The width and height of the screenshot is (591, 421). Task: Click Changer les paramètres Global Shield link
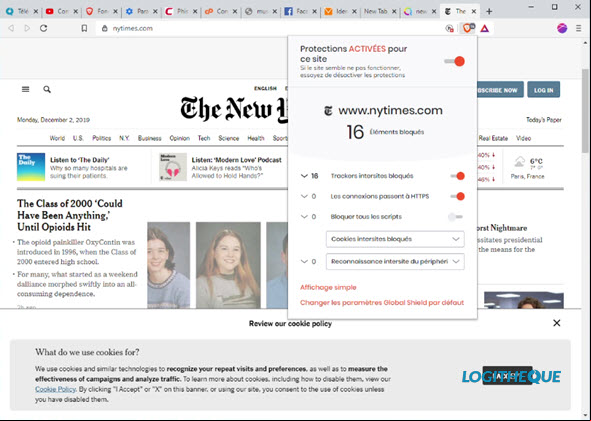[382, 302]
